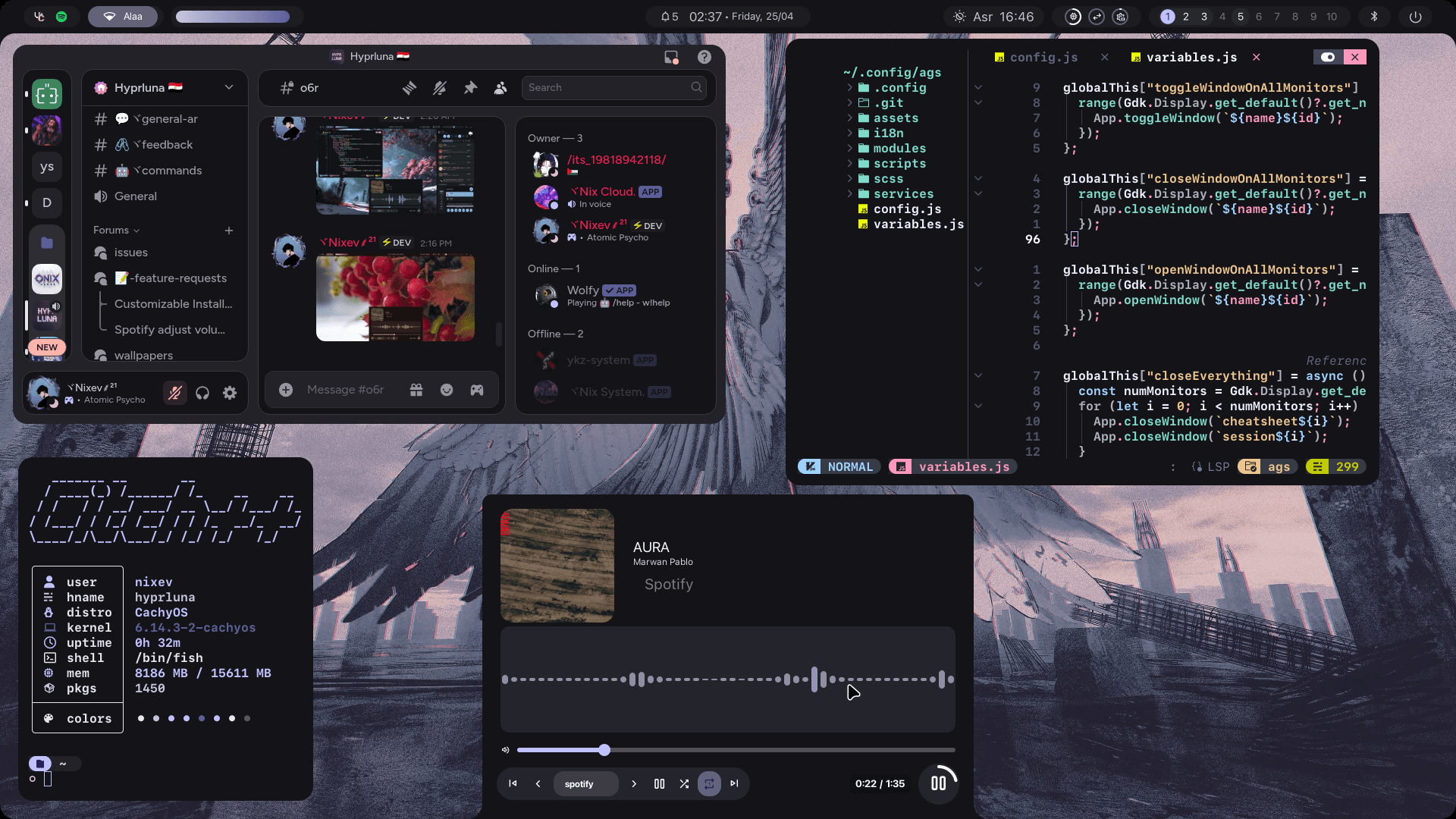
Task: Click the Bluetooth icon in top bar
Action: [x=1374, y=17]
